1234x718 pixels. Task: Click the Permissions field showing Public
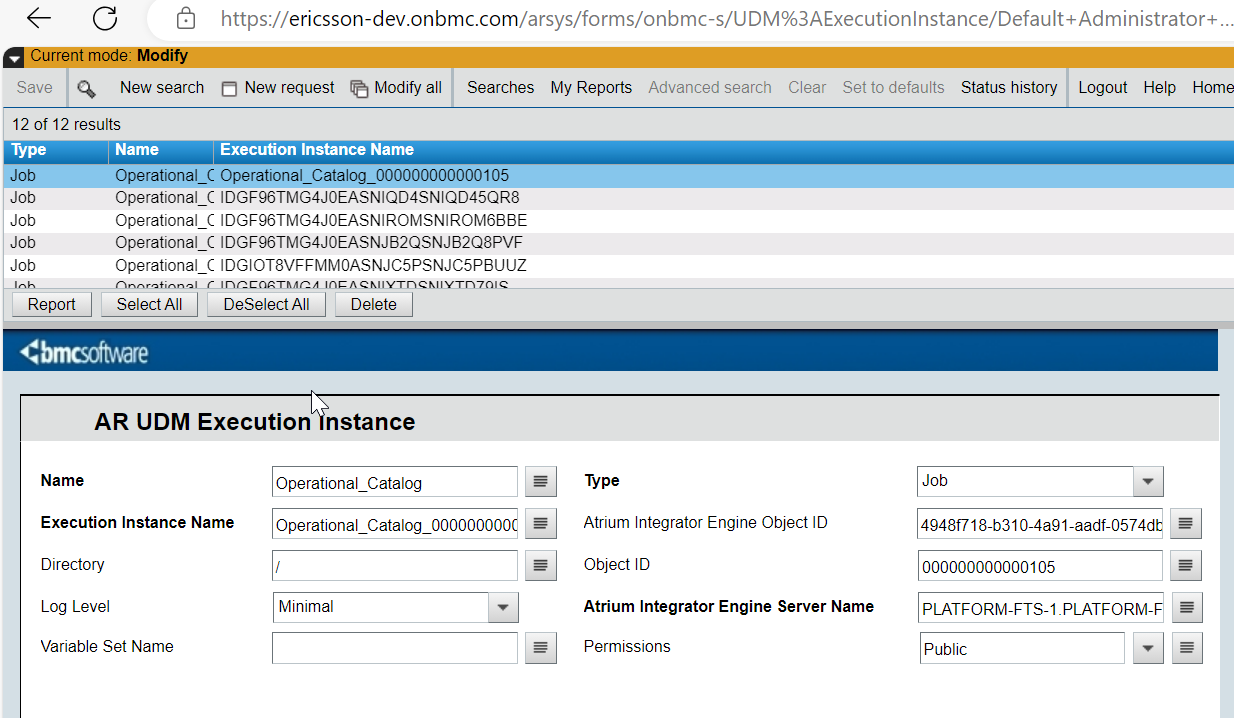1022,648
